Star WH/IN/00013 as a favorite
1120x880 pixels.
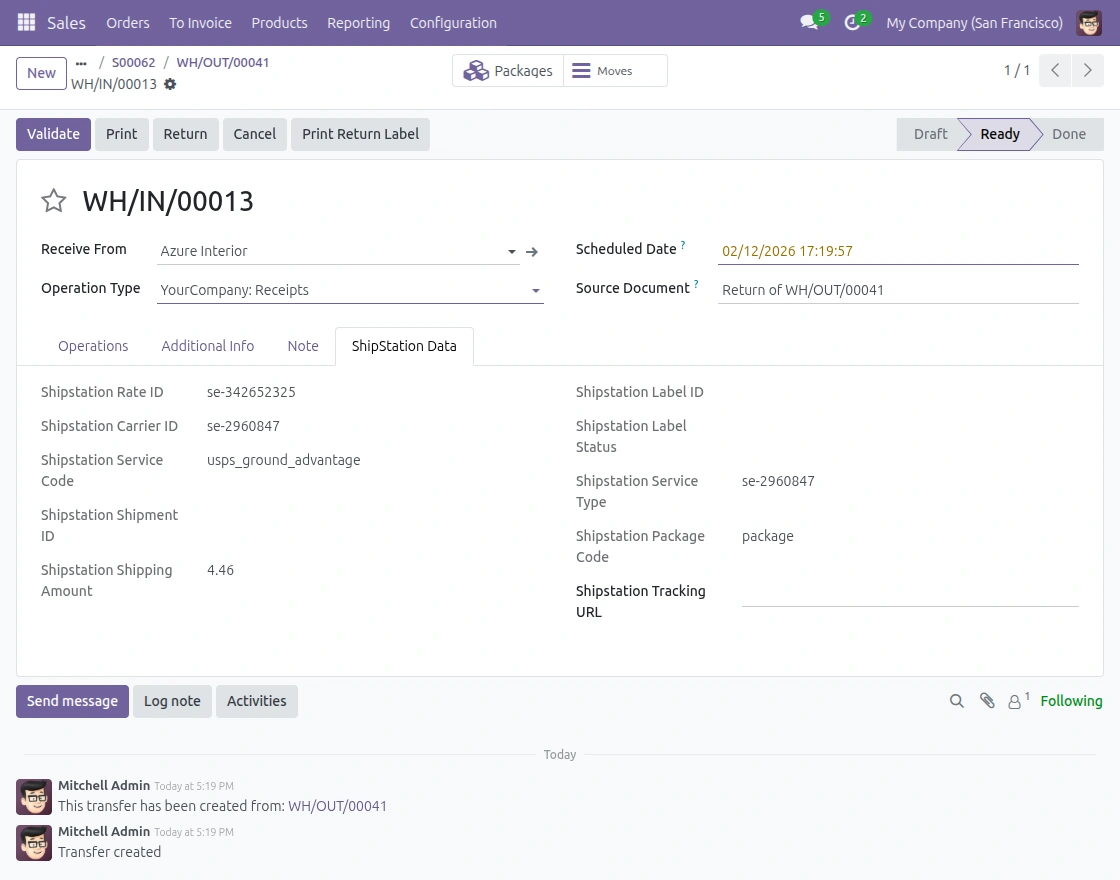coord(54,201)
